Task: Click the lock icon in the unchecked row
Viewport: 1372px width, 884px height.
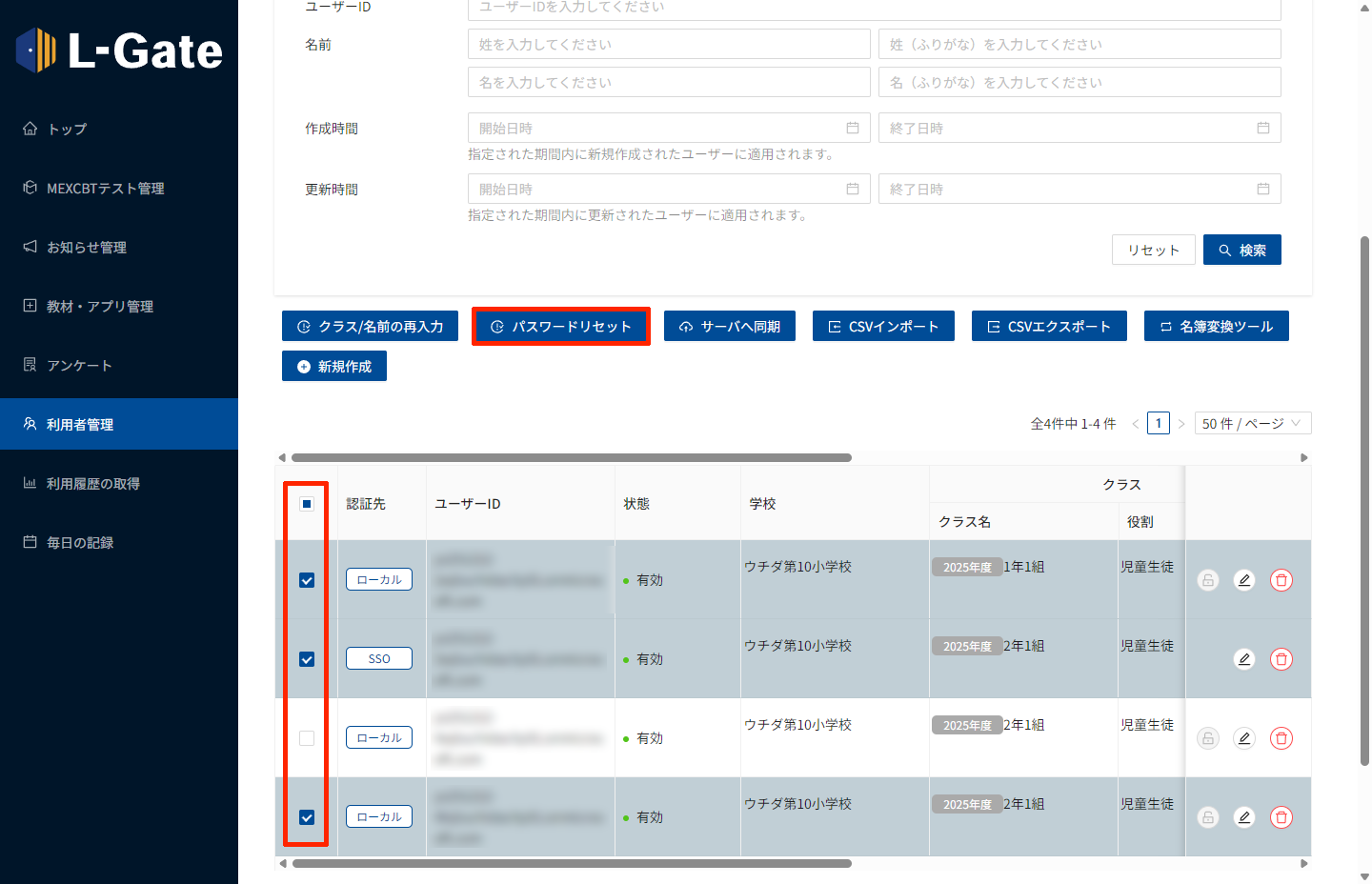Action: (x=1208, y=738)
